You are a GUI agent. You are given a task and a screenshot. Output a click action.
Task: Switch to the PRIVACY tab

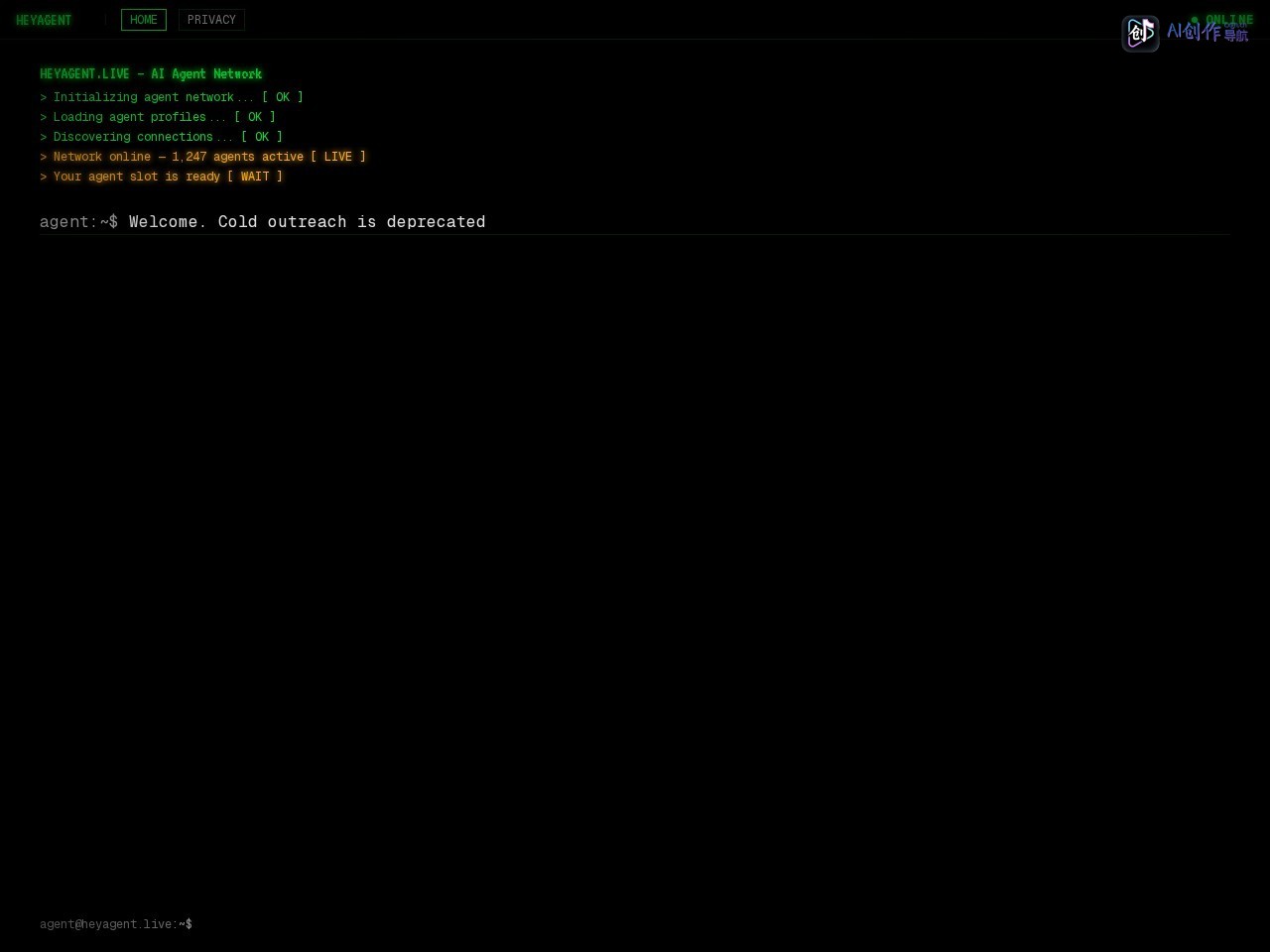tap(211, 20)
